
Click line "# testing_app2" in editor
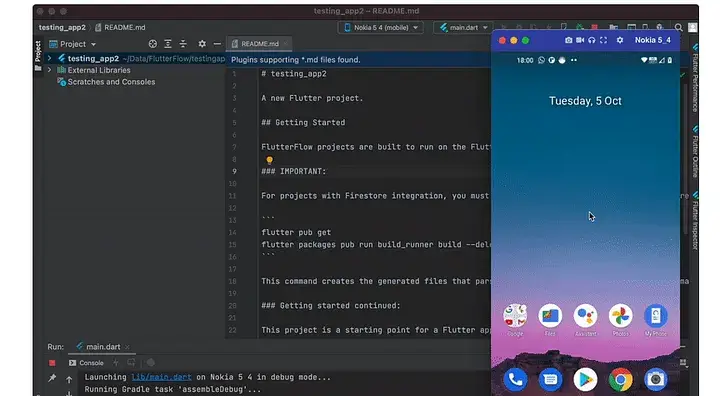(294, 74)
